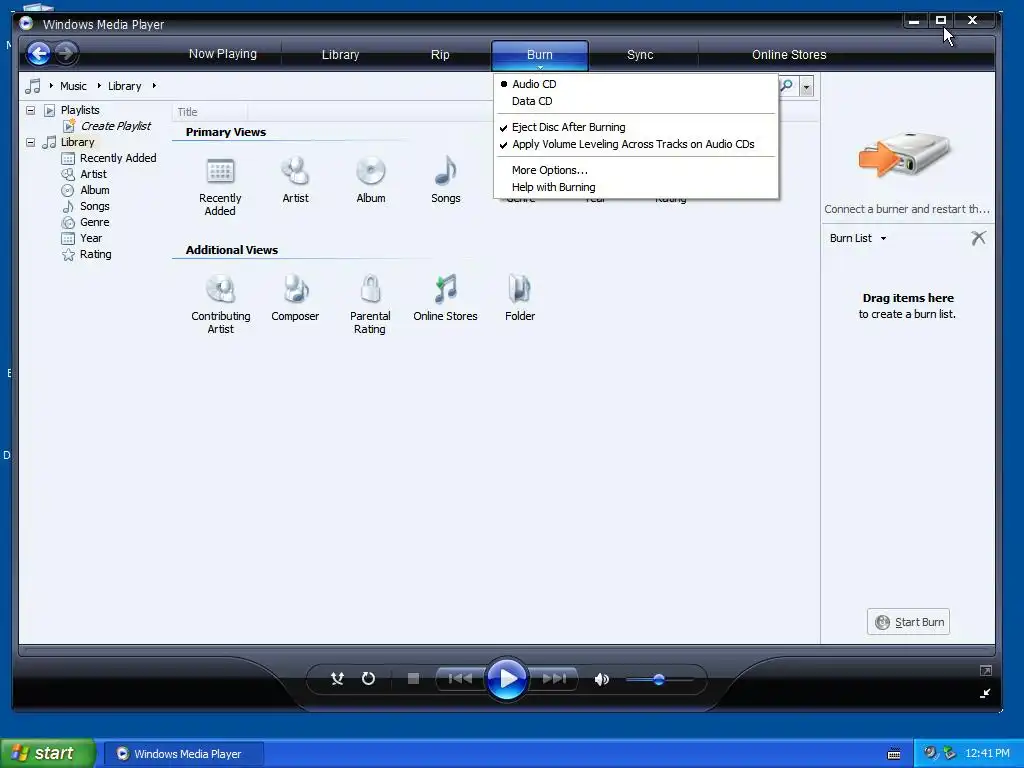Switch to the Sync tab
This screenshot has width=1024, height=768.
[x=640, y=54]
